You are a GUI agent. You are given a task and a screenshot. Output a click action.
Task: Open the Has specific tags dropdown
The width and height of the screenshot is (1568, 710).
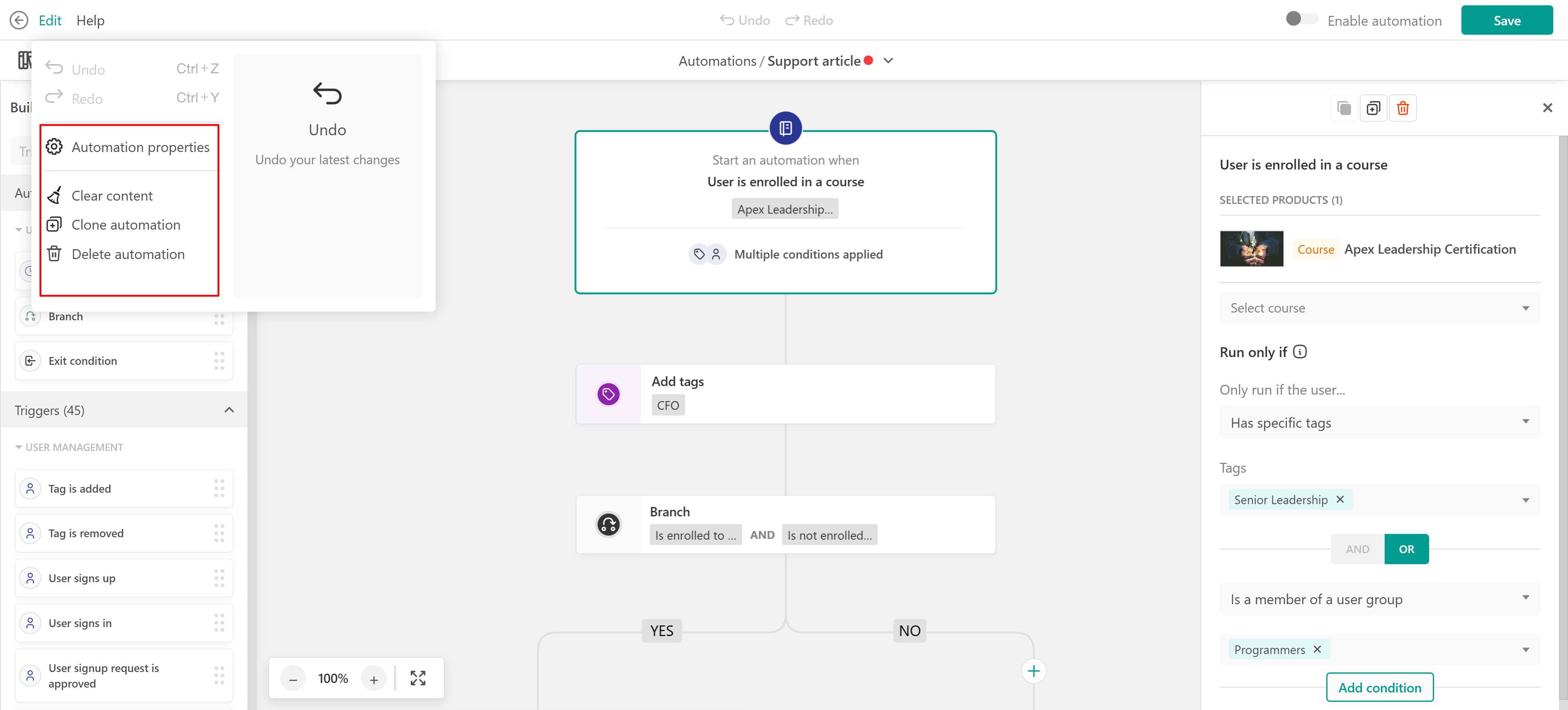tap(1379, 422)
